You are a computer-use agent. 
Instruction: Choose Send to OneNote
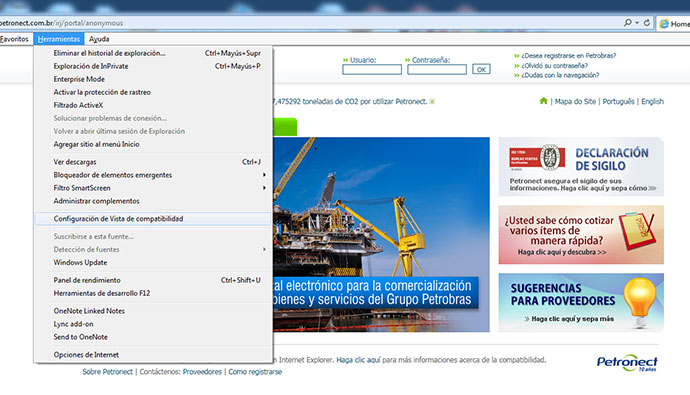[x=153, y=337]
